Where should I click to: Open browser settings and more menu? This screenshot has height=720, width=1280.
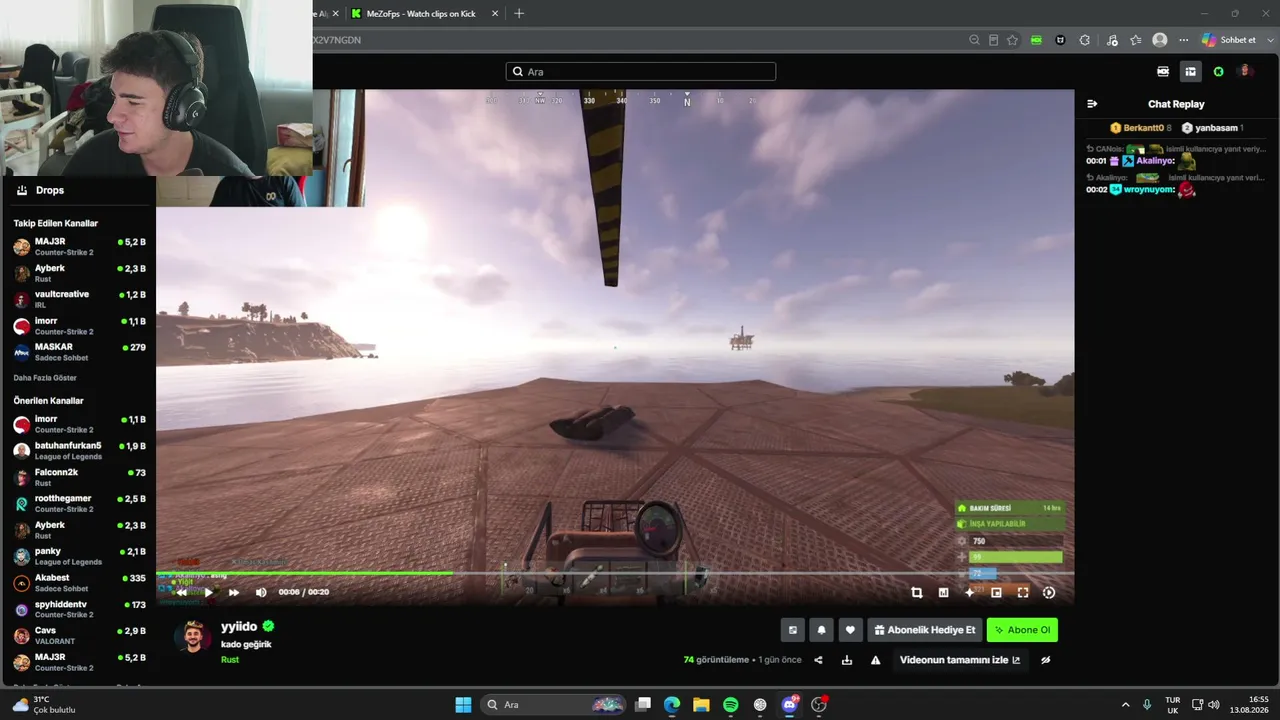tap(1184, 40)
